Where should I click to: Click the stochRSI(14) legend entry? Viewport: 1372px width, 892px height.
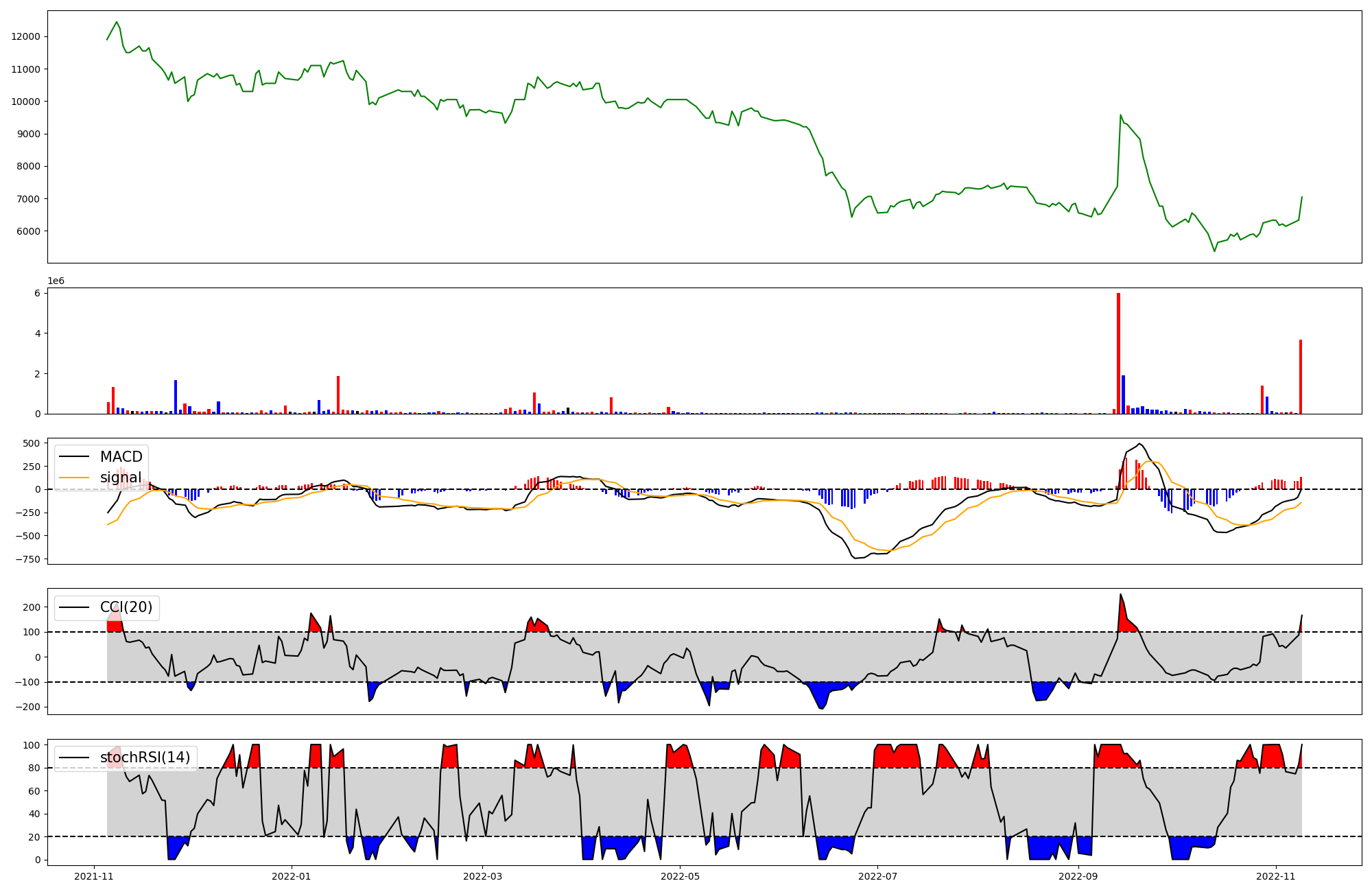coord(144,758)
